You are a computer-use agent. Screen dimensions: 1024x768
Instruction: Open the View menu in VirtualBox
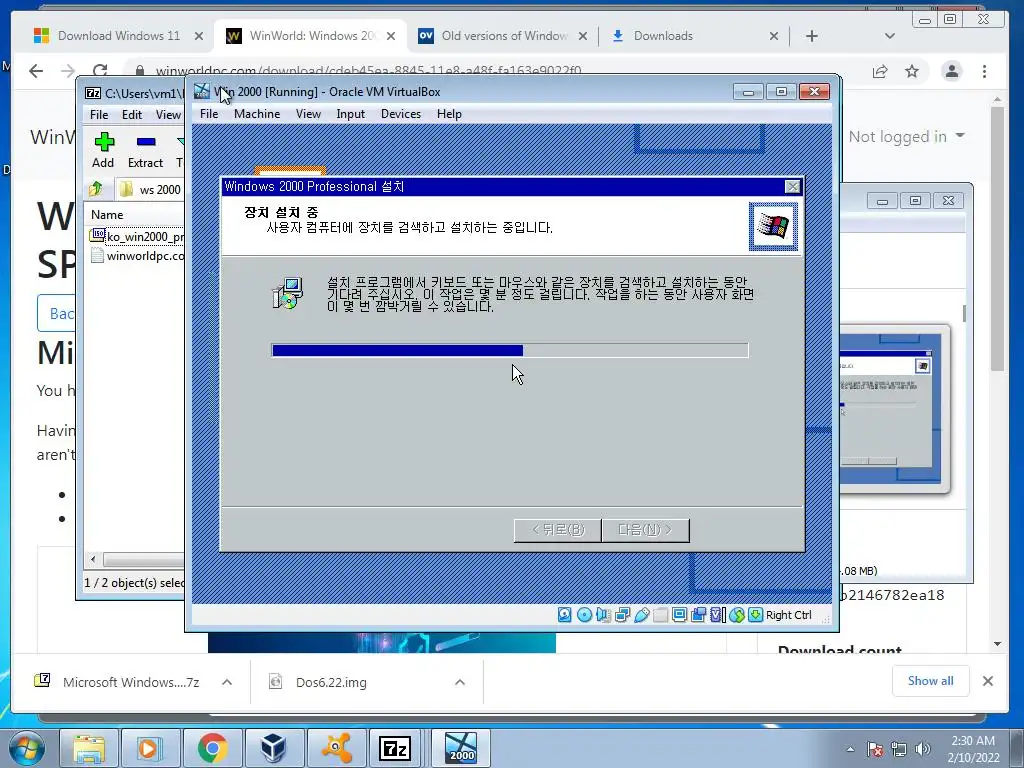pyautogui.click(x=308, y=114)
